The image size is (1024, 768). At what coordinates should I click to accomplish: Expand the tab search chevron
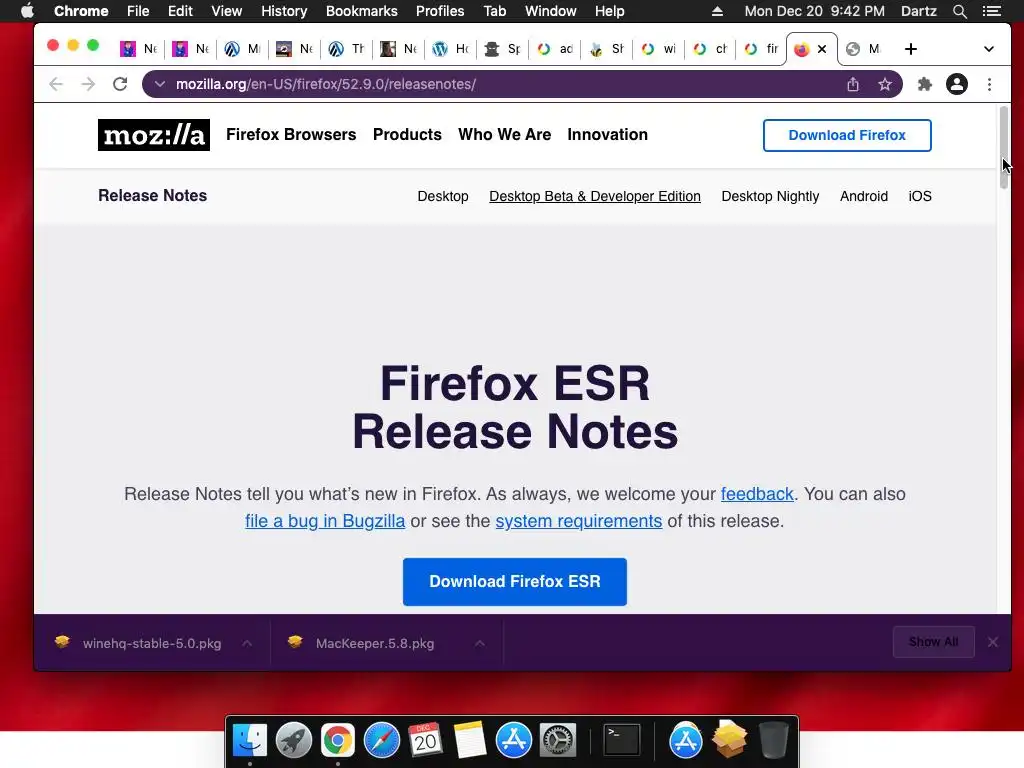pos(989,49)
